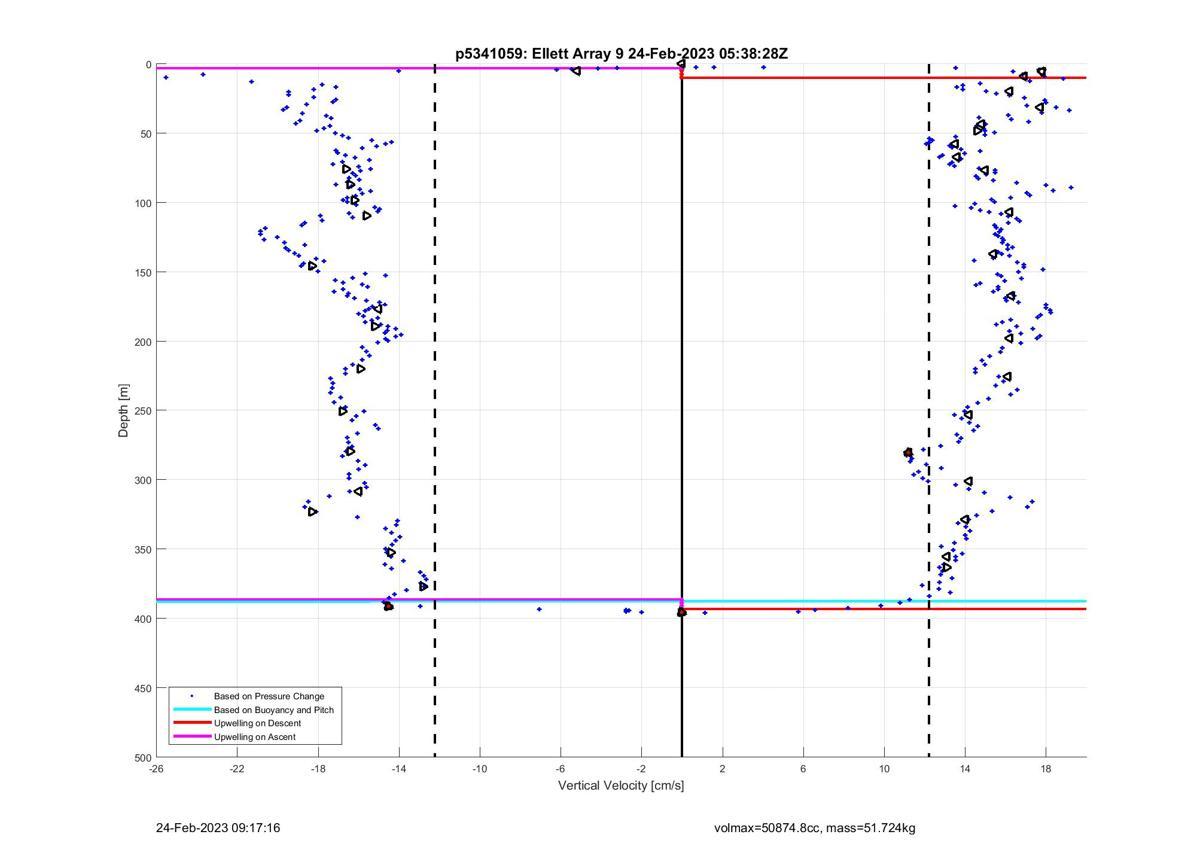Click the y-axis tick label 200
The height and width of the screenshot is (851, 1200).
143,342
